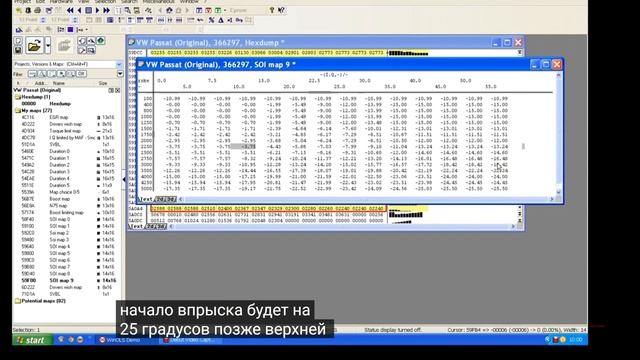
Task: Open the Project menu
Action: (23, 2)
